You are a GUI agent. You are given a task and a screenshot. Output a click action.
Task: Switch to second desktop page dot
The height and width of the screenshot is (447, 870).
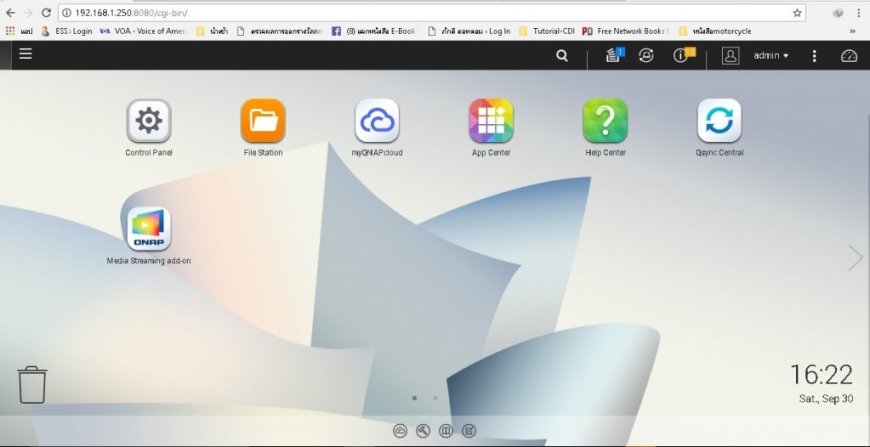[435, 398]
